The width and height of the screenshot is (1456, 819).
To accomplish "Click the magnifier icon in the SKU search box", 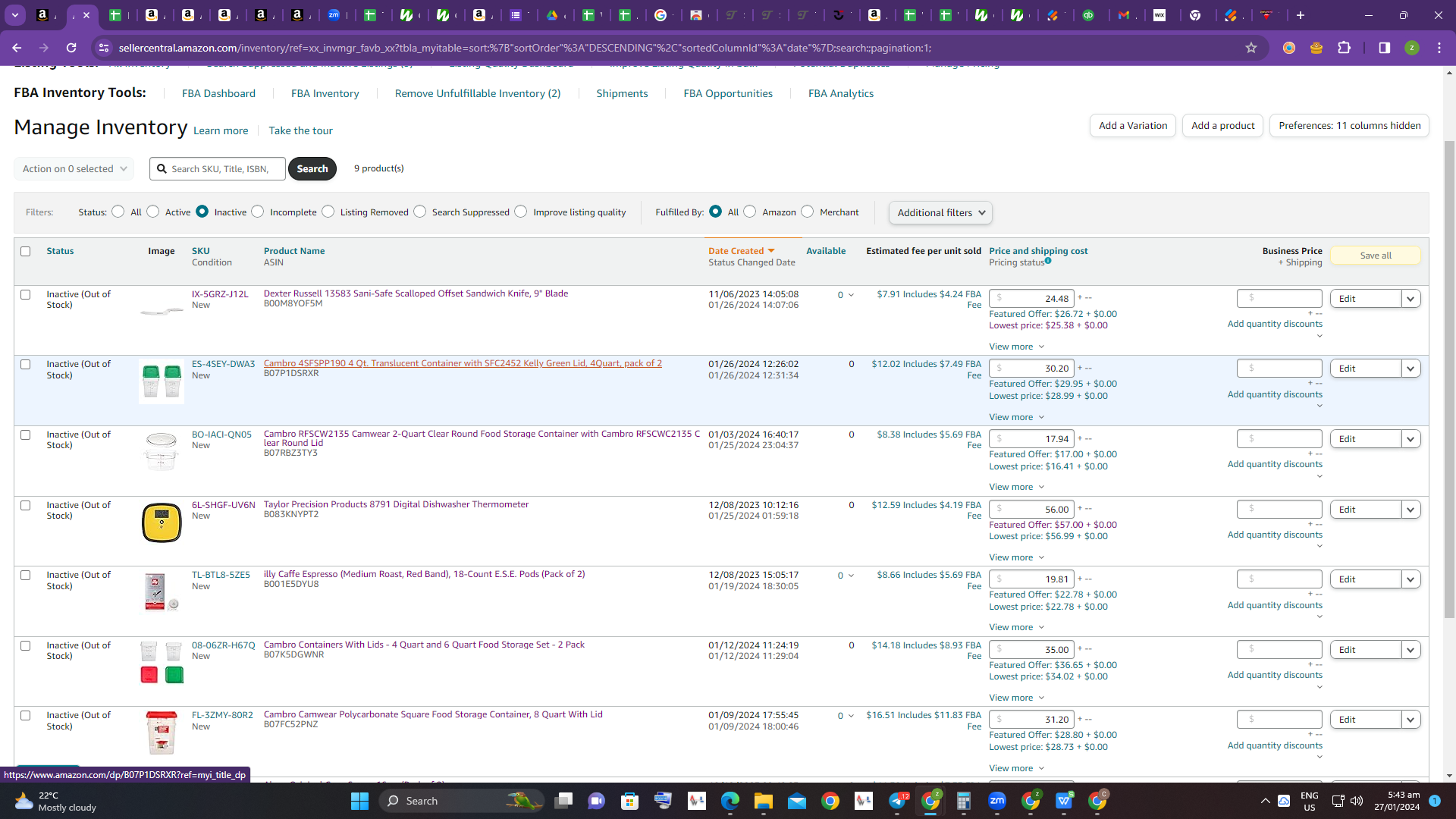I will tap(162, 169).
